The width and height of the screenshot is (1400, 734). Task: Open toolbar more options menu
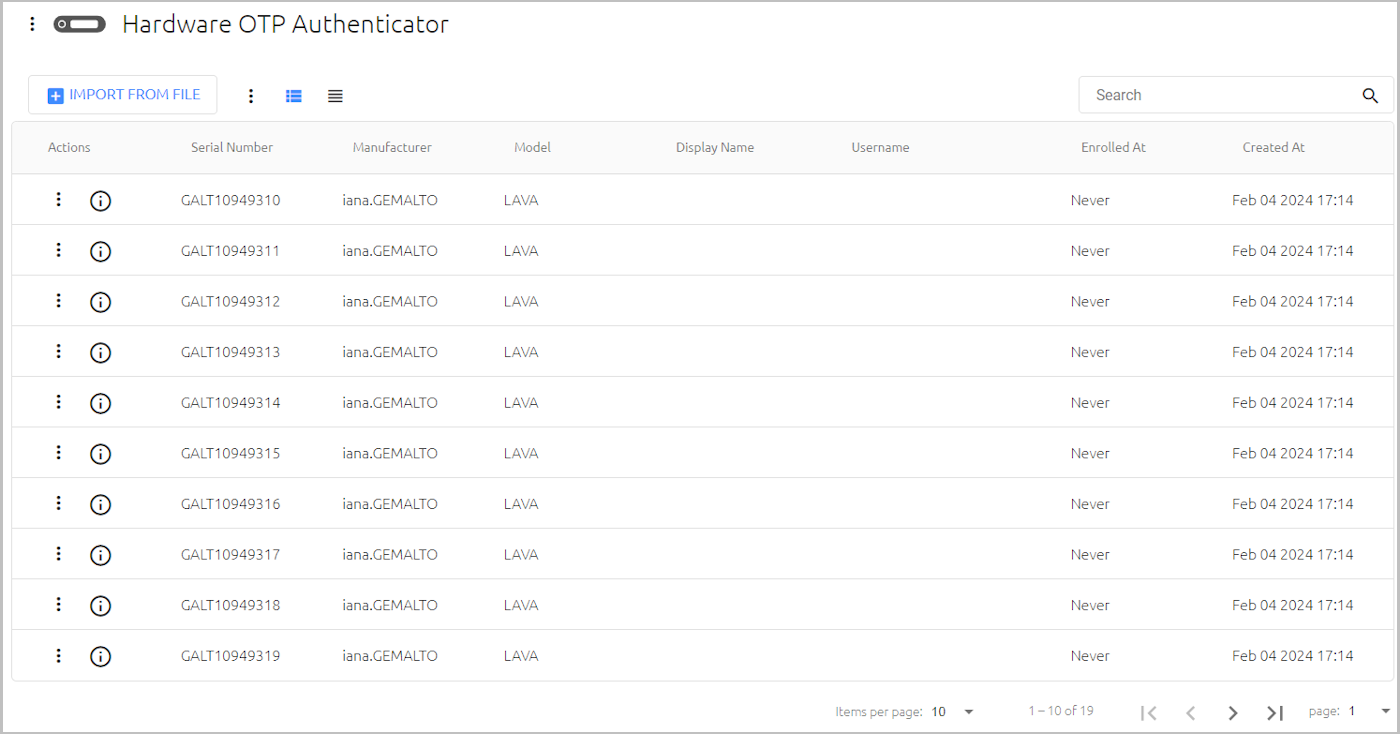click(x=251, y=96)
